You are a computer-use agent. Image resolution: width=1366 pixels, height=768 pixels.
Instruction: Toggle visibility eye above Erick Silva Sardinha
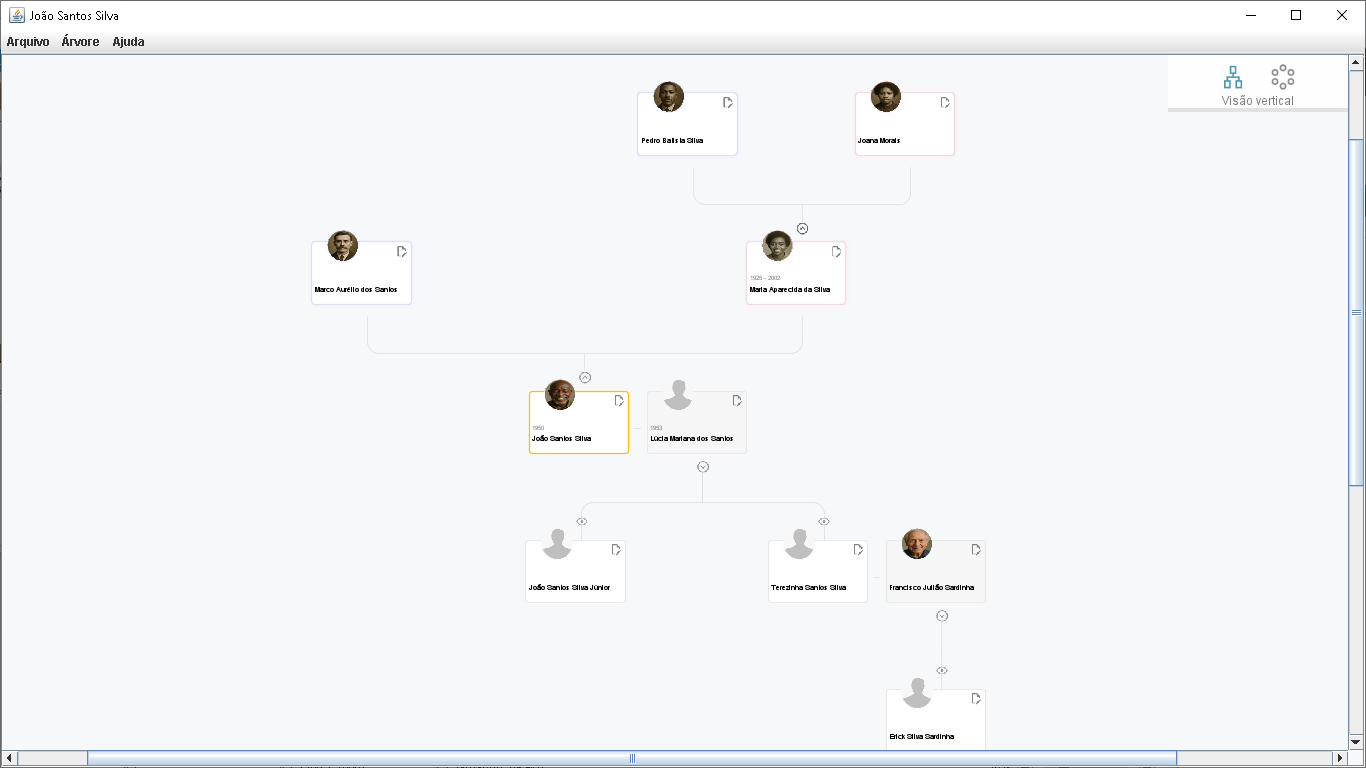(x=941, y=671)
